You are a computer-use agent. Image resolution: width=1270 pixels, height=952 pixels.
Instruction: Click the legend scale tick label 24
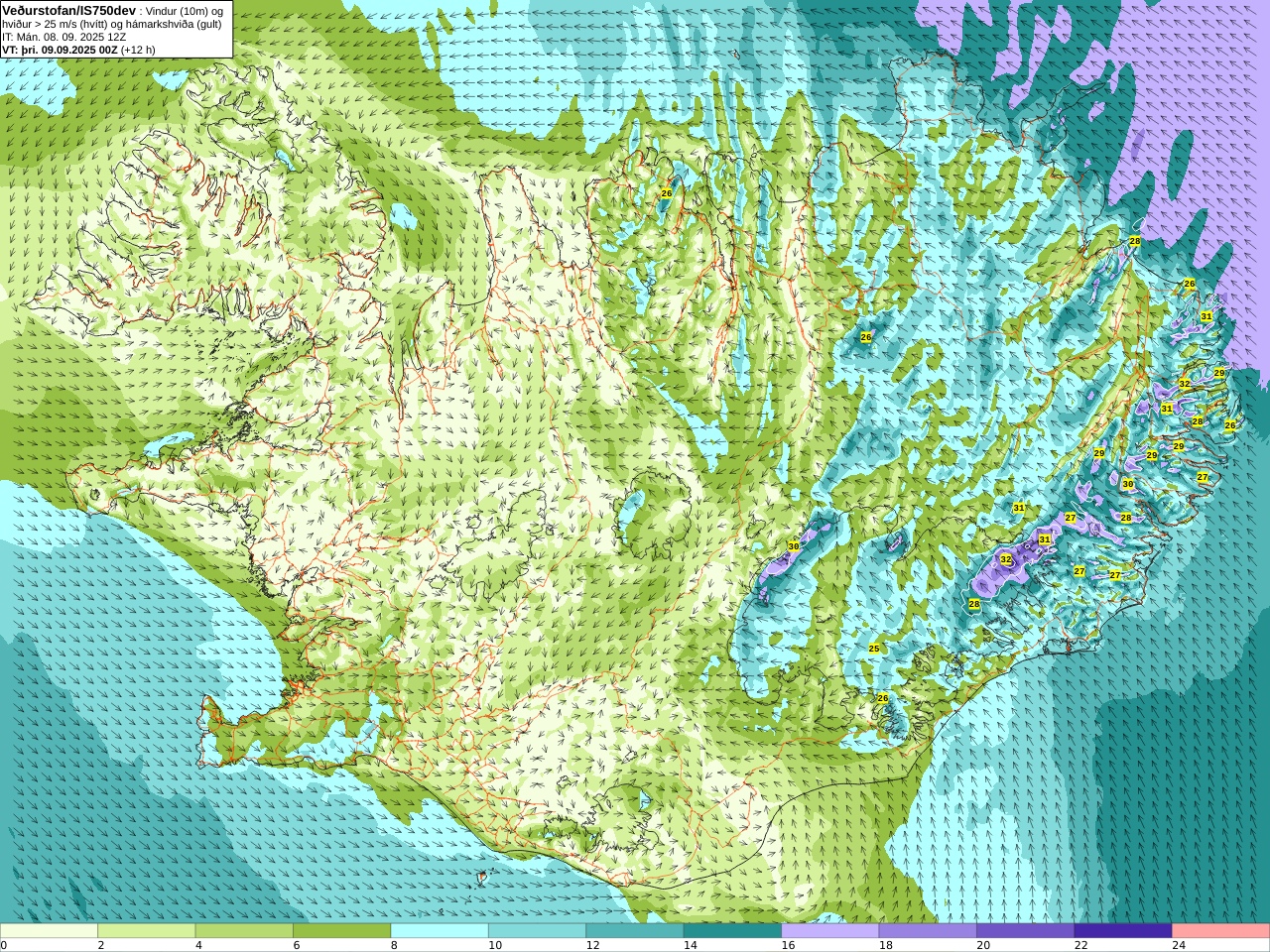tap(1179, 945)
